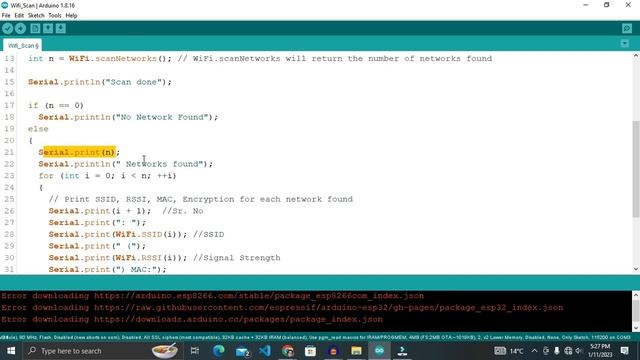Viewport: 640px width, 360px height.
Task: Click the downloads.arduino.cc error line
Action: point(192,320)
